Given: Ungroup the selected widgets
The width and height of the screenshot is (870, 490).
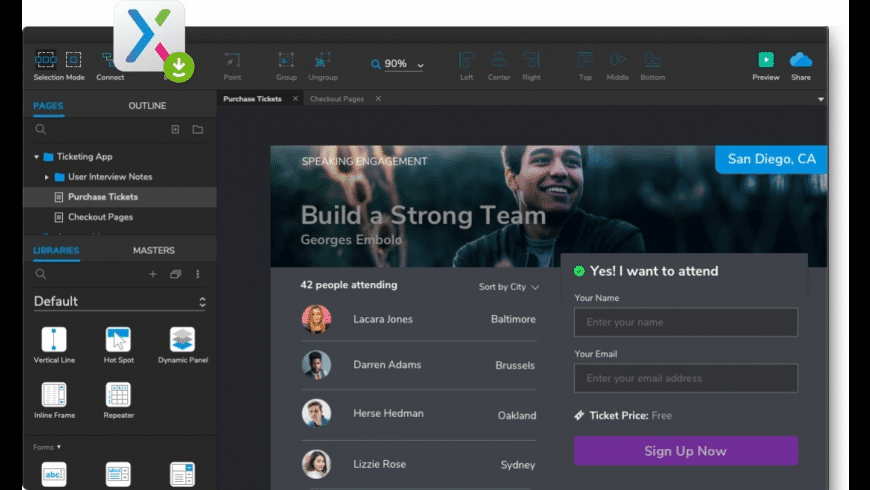Looking at the screenshot, I should click(323, 66).
